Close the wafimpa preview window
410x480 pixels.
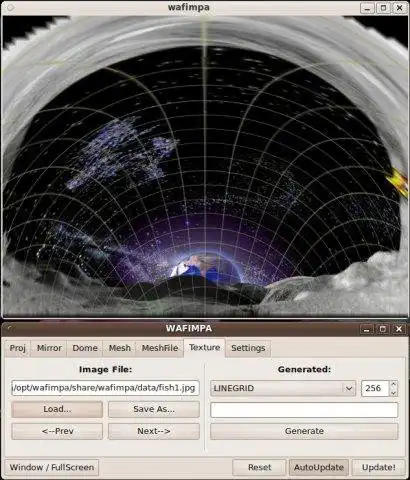click(x=399, y=8)
